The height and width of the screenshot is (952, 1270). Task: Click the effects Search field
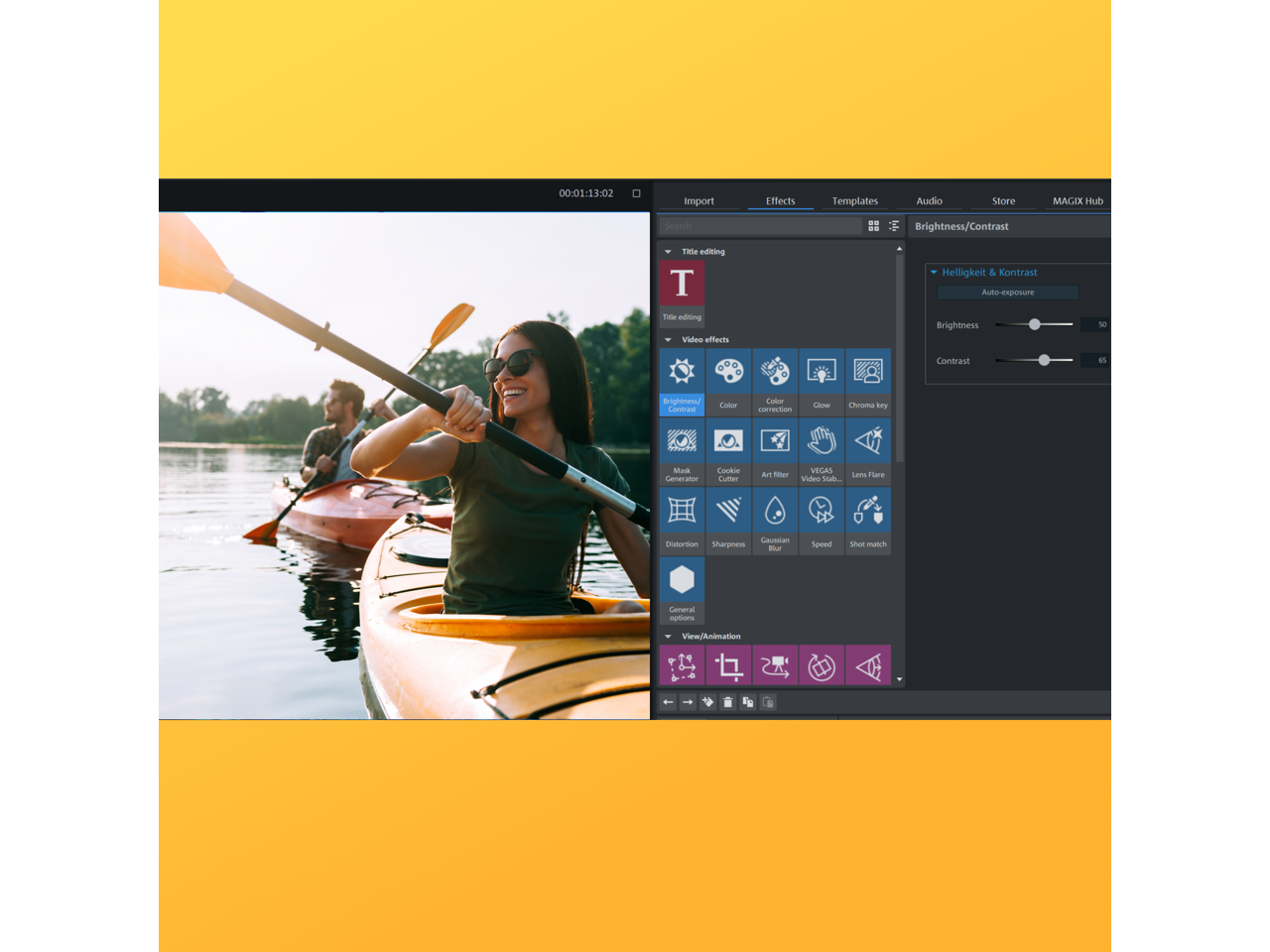coord(760,226)
